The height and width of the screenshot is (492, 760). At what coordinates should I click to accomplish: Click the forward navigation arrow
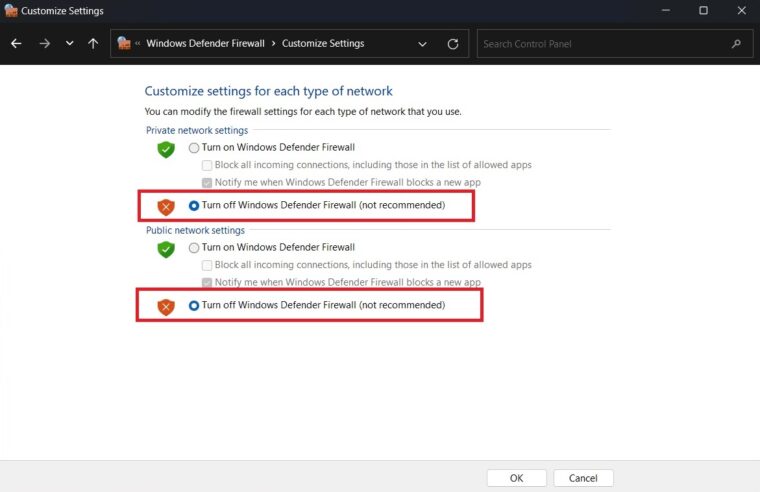point(45,44)
